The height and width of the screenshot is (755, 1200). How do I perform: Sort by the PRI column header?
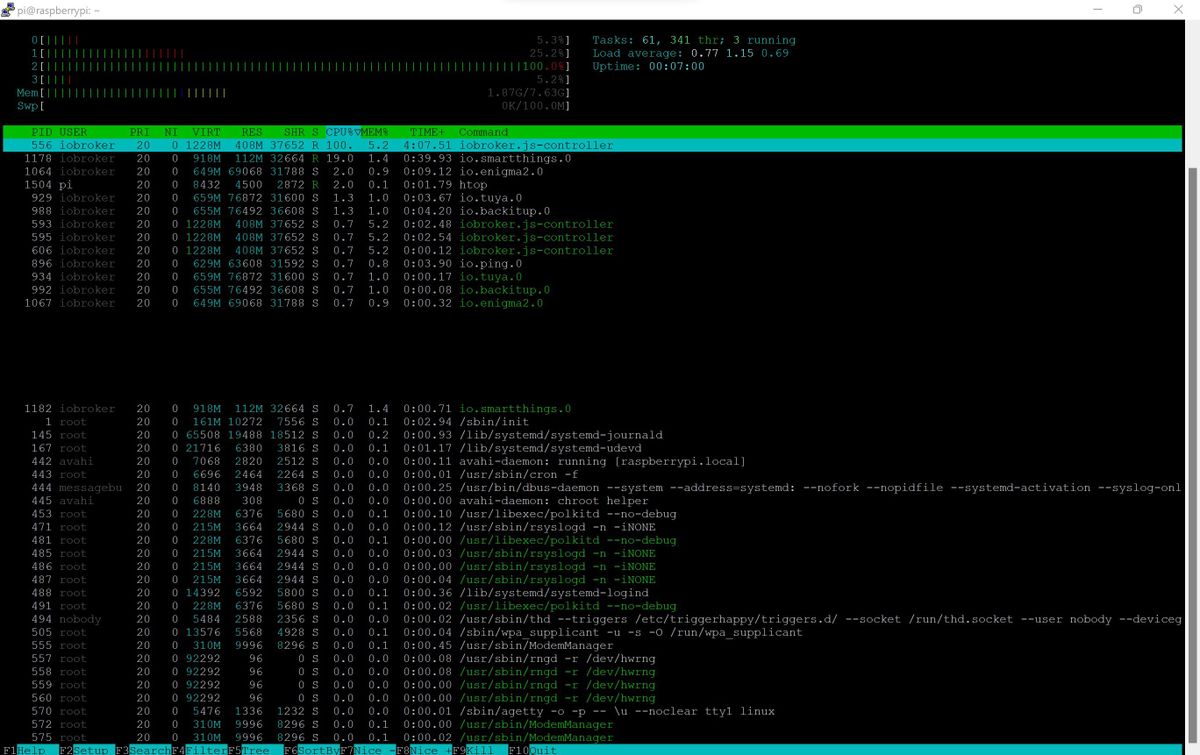click(139, 132)
